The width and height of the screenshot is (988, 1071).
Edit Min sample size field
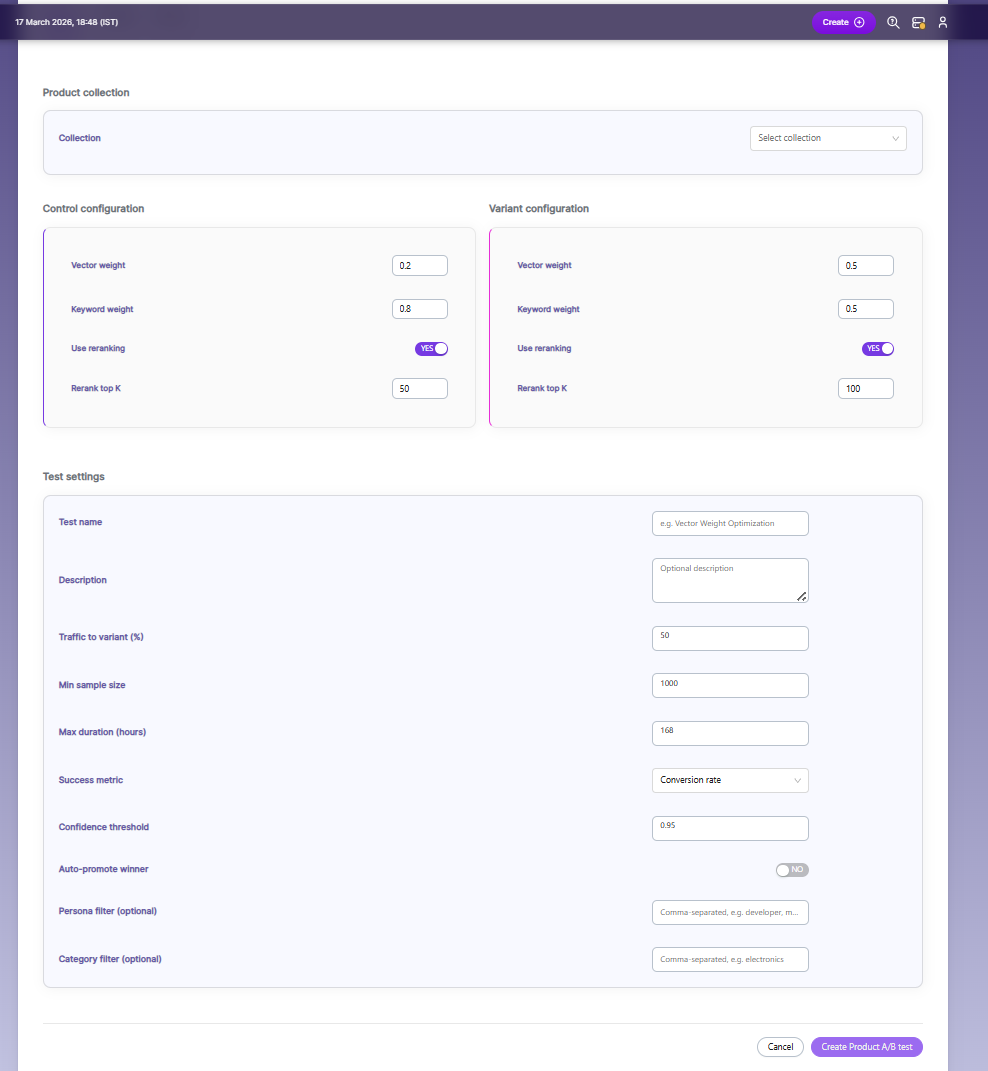click(x=730, y=685)
